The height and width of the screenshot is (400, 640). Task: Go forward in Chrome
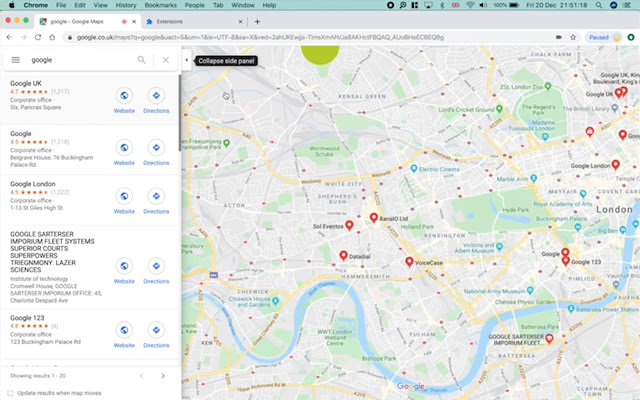coord(24,37)
